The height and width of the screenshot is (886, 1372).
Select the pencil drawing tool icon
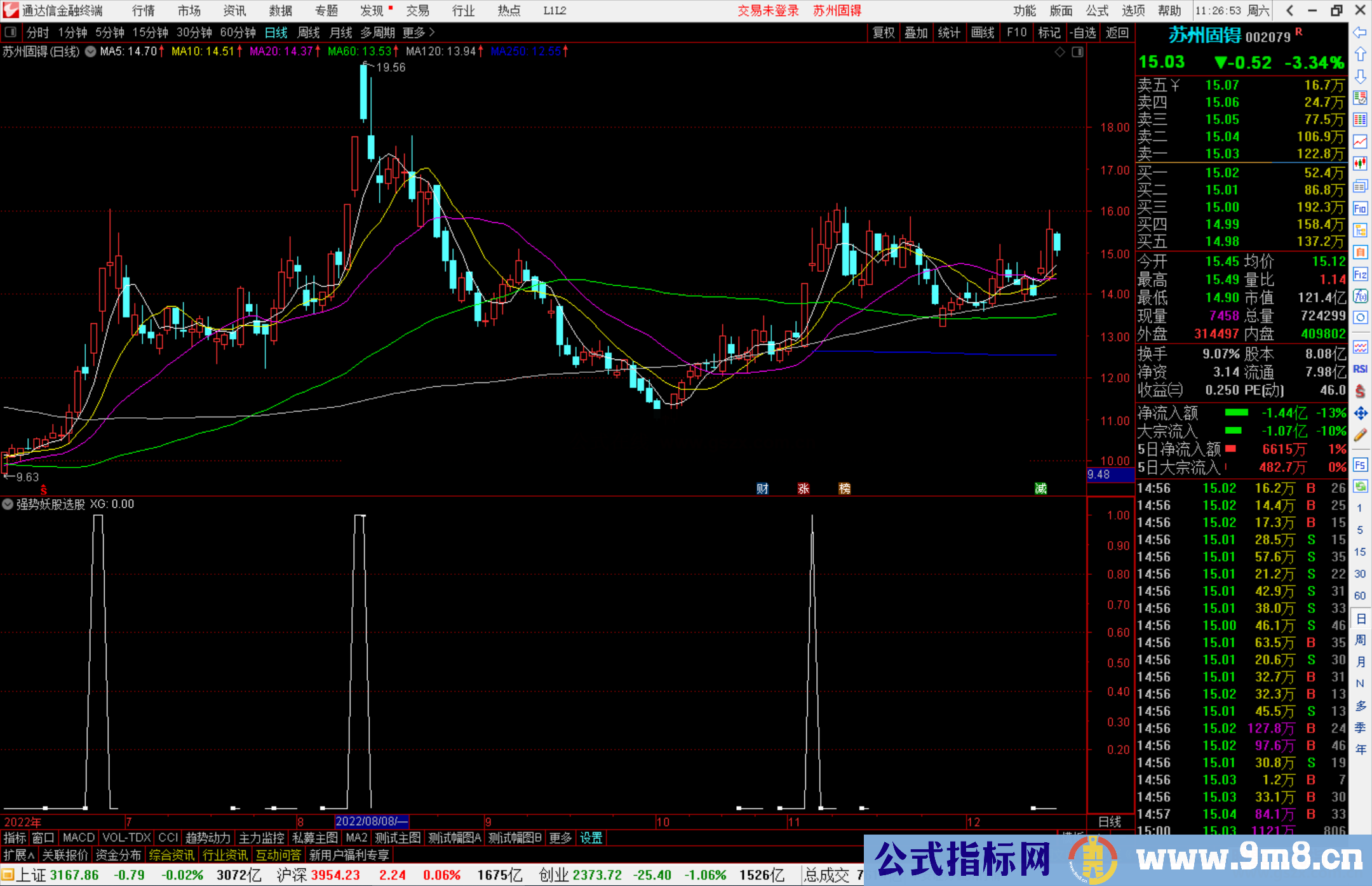point(1360,435)
